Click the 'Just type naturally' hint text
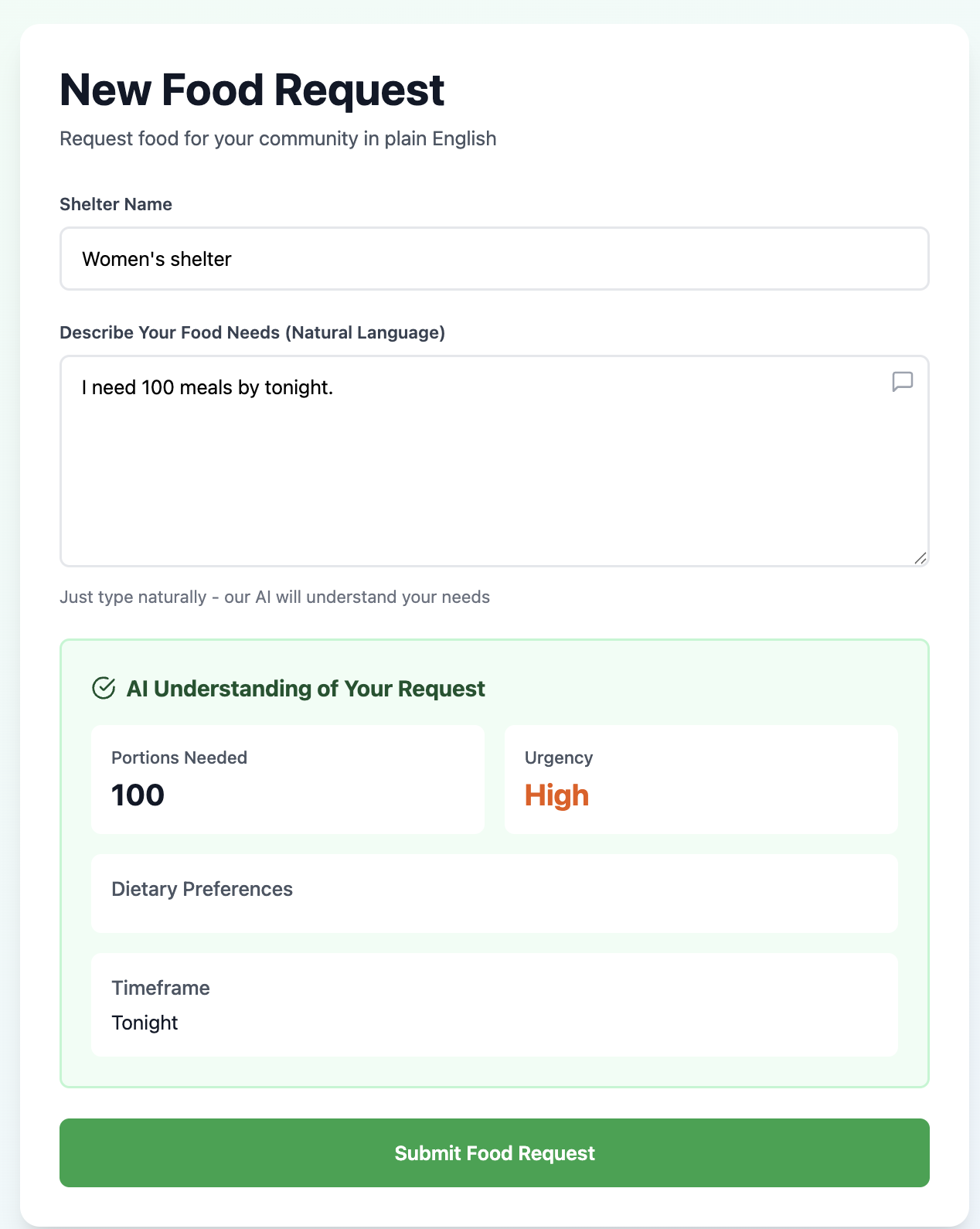Screen dimensions: 980x1229 pyautogui.click(x=274, y=597)
